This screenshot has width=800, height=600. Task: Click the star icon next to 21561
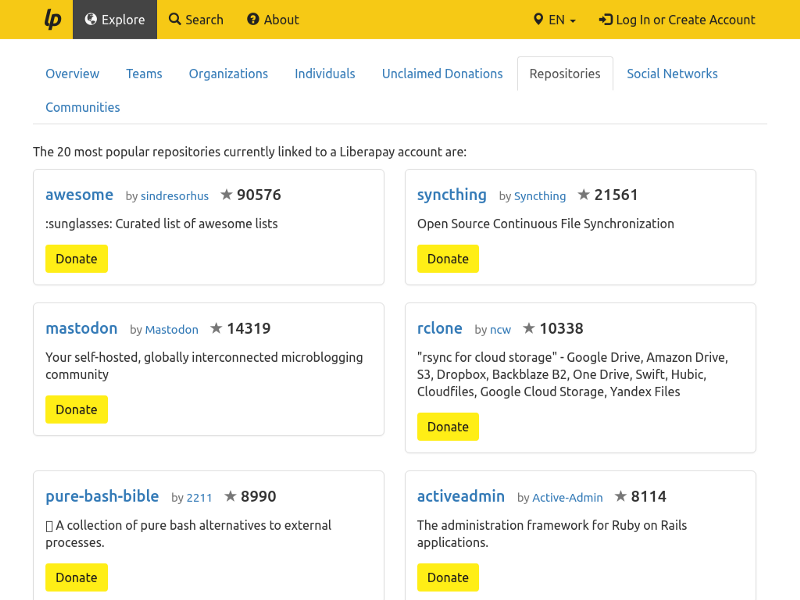(584, 194)
